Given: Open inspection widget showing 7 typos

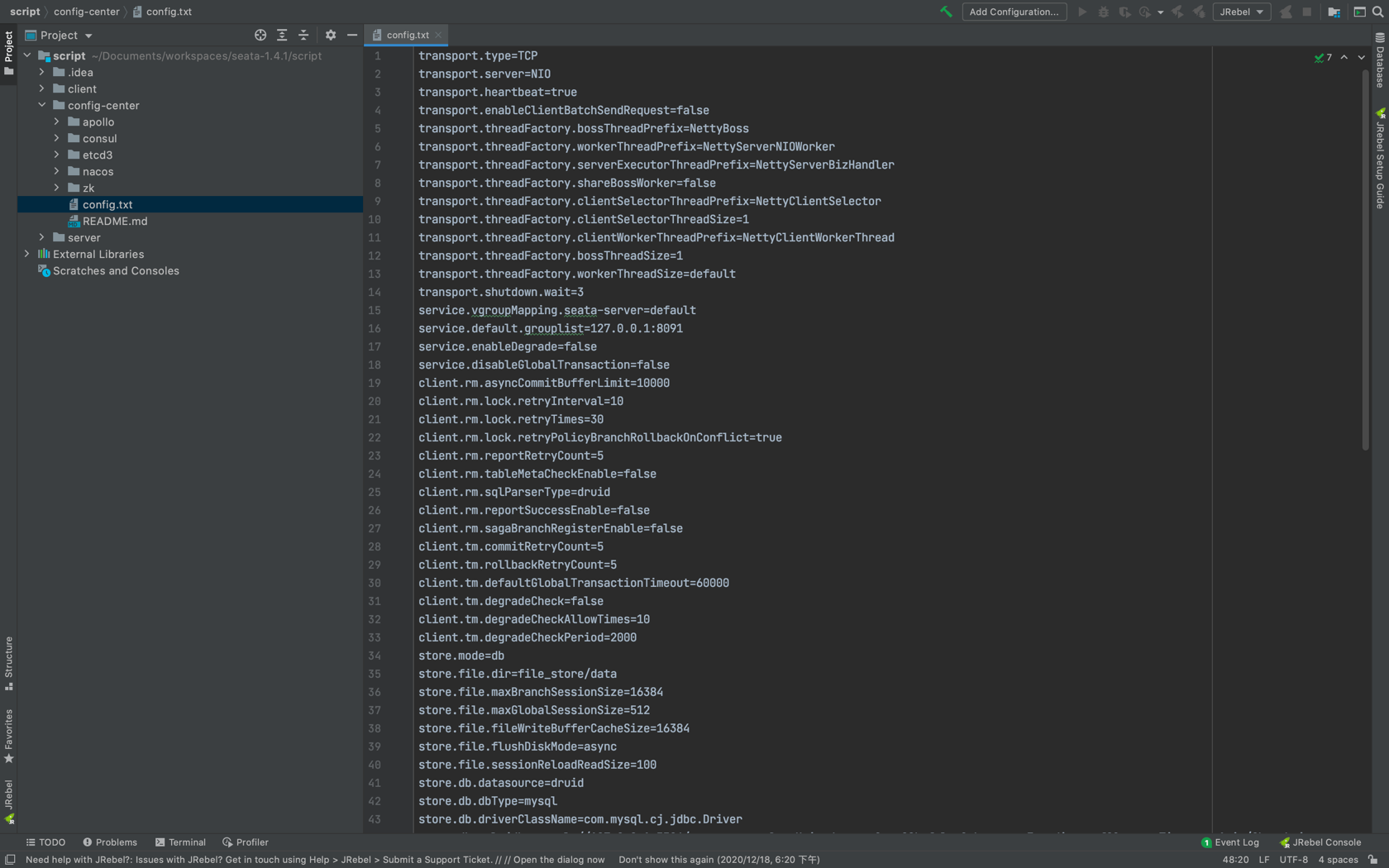Looking at the screenshot, I should 1323,57.
